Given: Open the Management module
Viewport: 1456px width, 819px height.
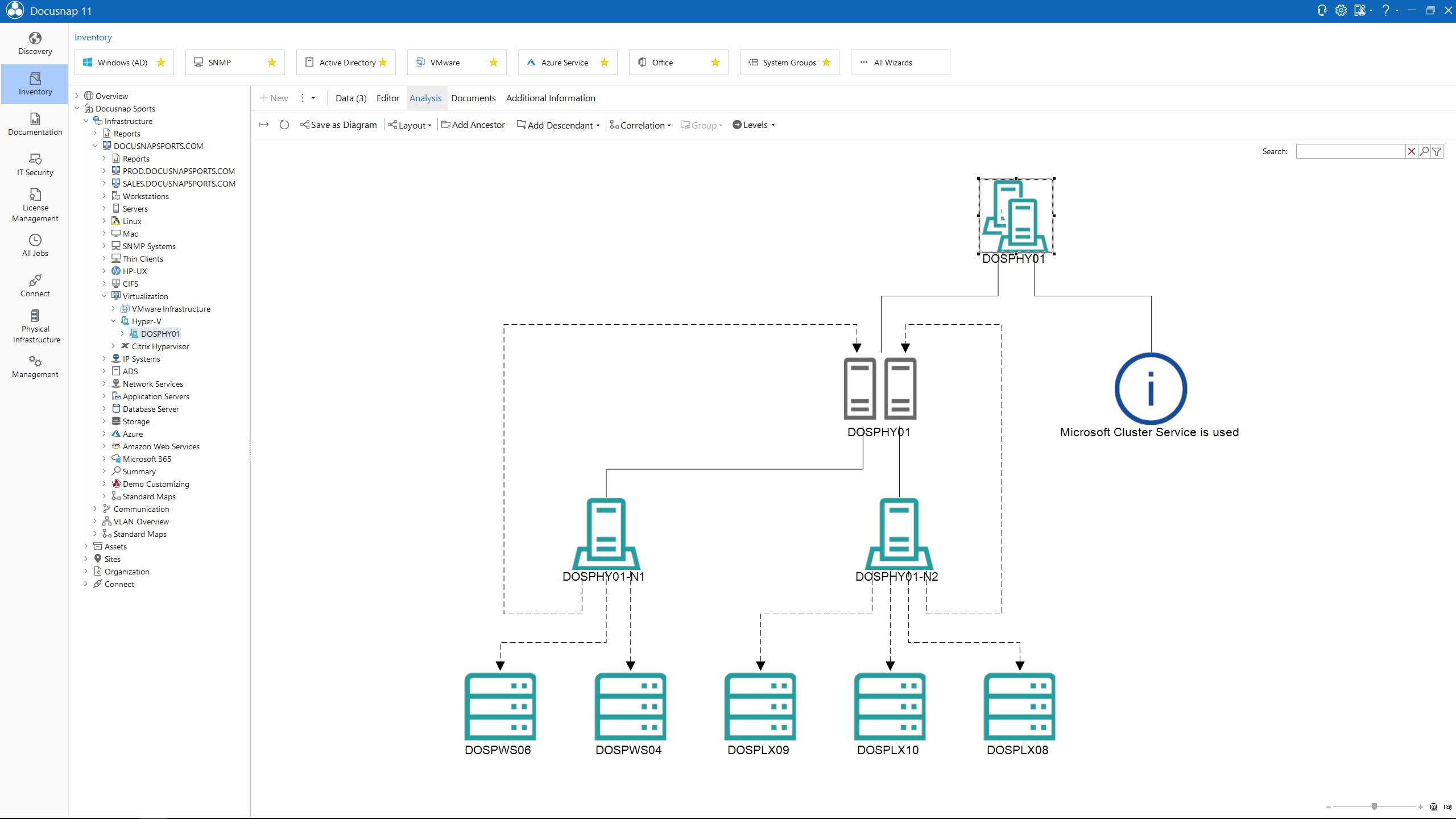Looking at the screenshot, I should coord(35,367).
